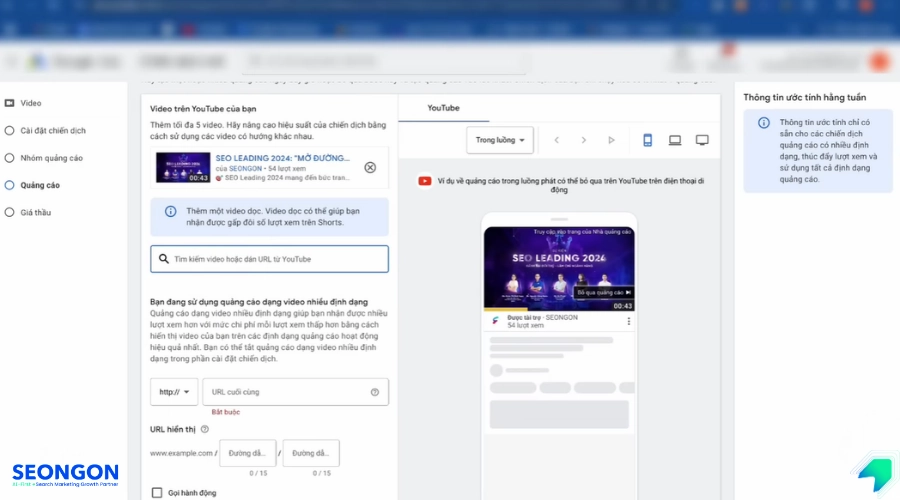Select mobile phone preview icon
Image resolution: width=900 pixels, height=500 pixels.
click(647, 140)
